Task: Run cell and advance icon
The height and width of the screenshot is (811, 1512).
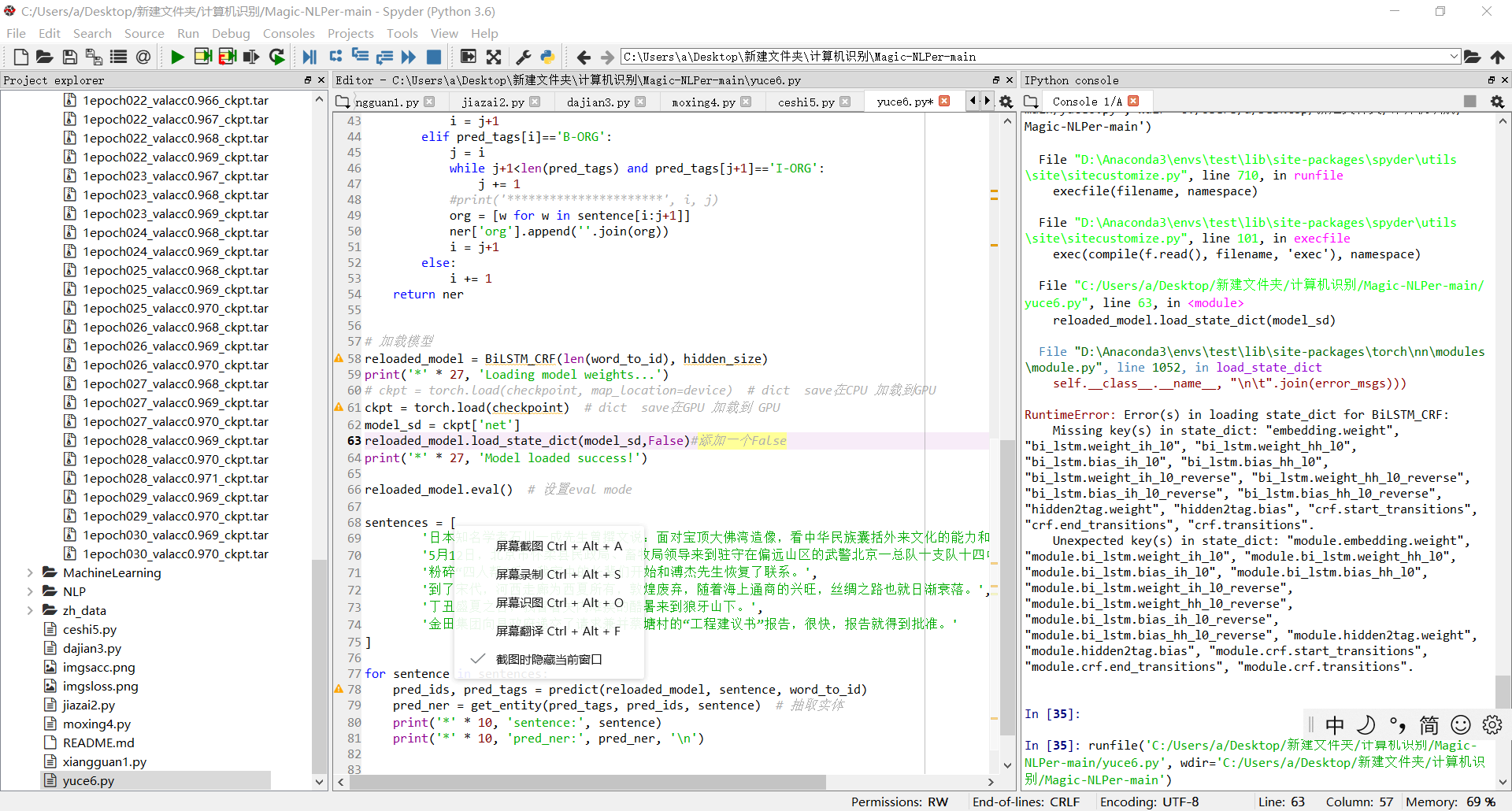Action: [228, 57]
